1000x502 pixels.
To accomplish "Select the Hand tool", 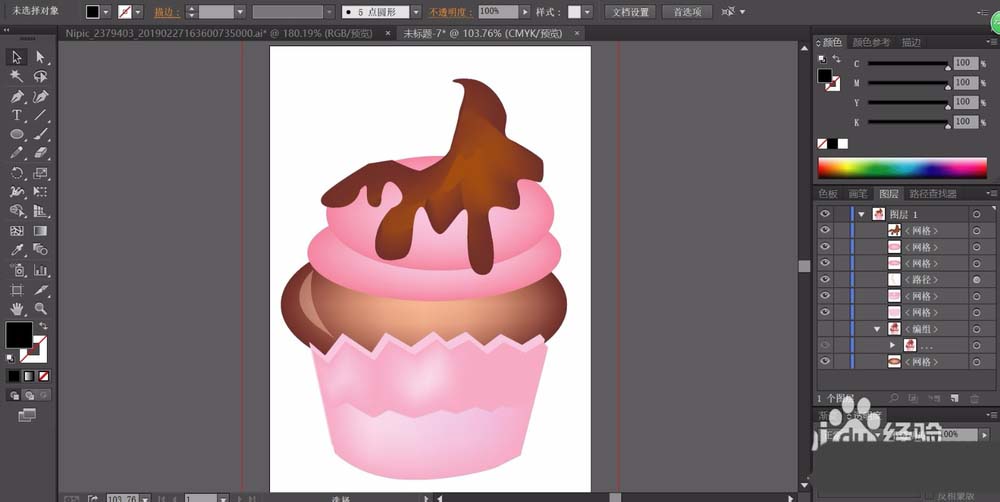I will (x=17, y=309).
